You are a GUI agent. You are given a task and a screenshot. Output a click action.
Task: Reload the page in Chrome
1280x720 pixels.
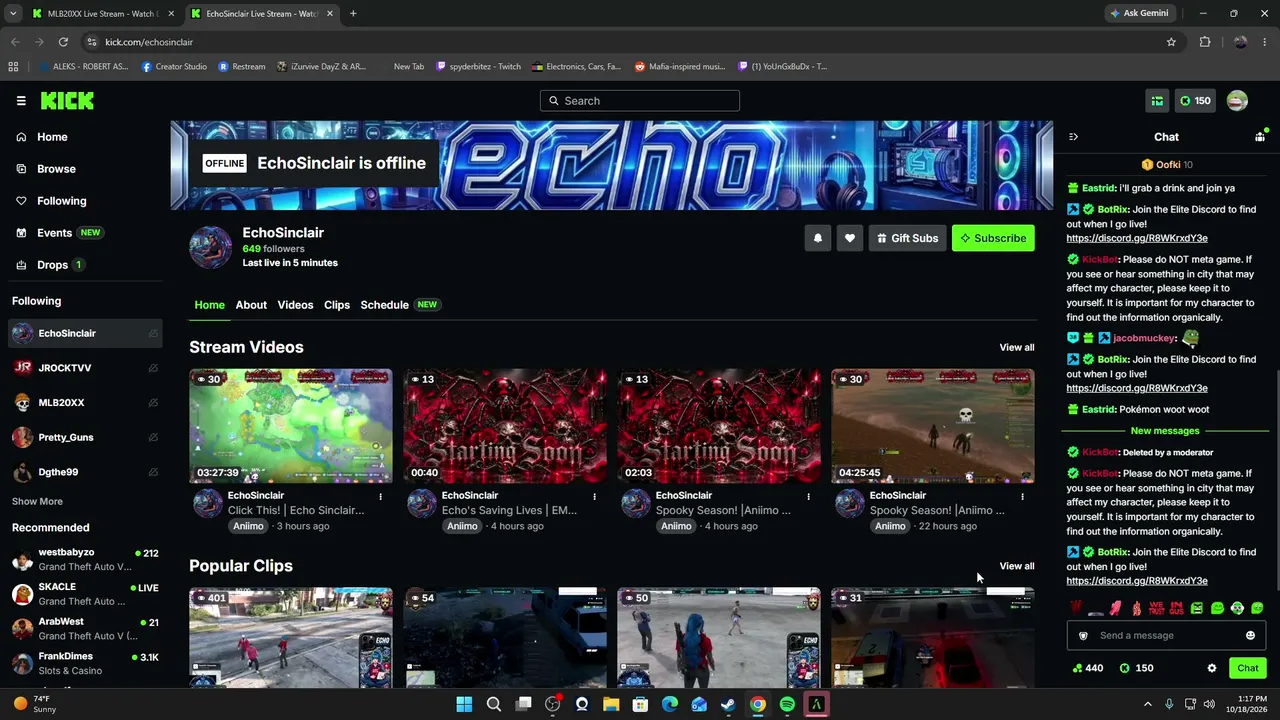tap(63, 42)
